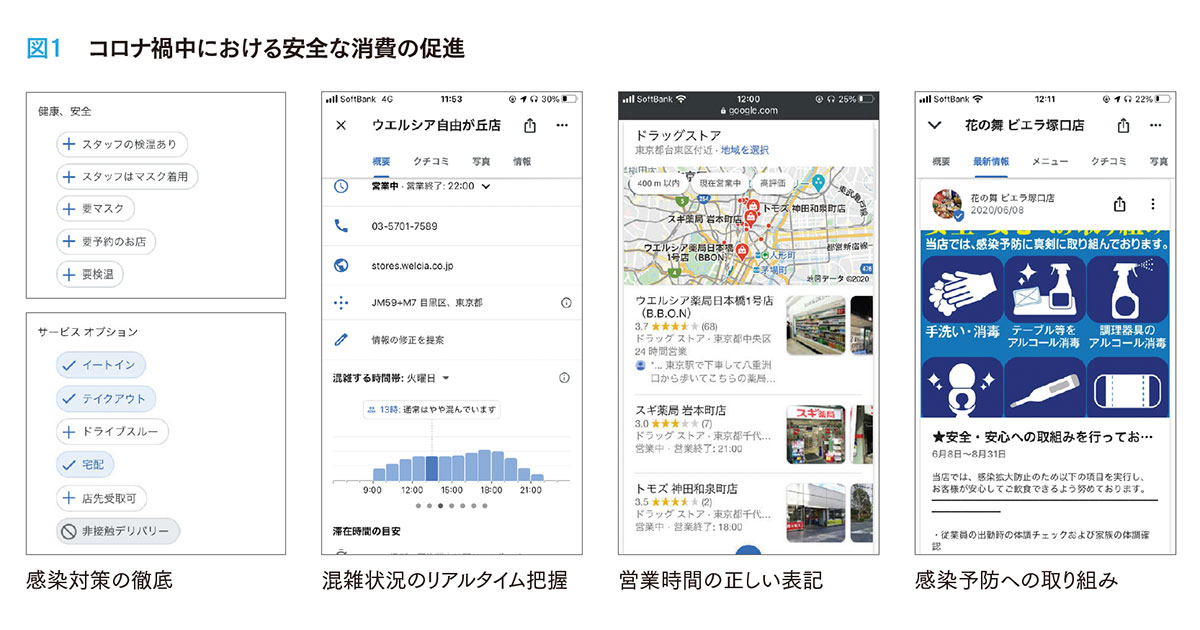
Task: Expand hours next to 営業終了: 22:00
Action: [486, 186]
